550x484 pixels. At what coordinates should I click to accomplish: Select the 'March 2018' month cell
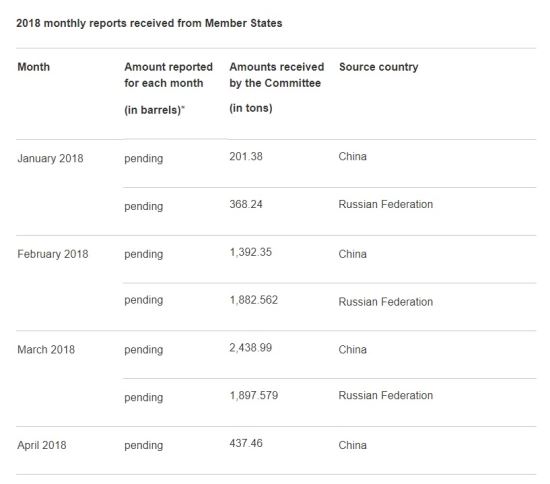[x=46, y=350]
